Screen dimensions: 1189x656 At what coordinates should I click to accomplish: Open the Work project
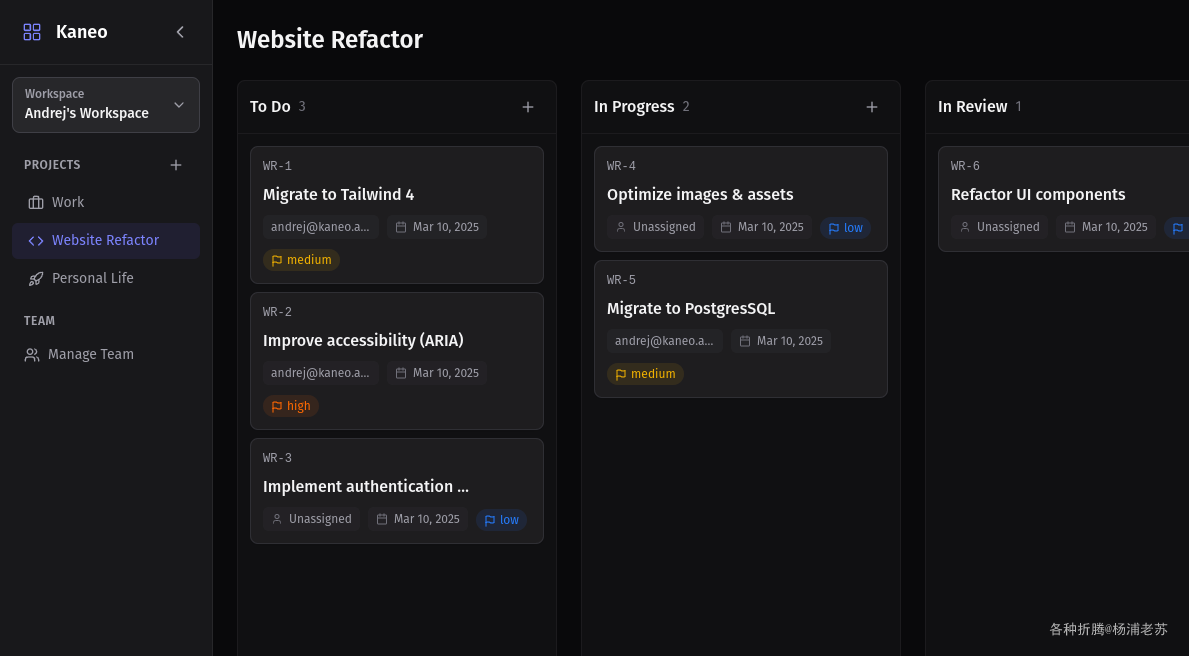pyautogui.click(x=68, y=202)
